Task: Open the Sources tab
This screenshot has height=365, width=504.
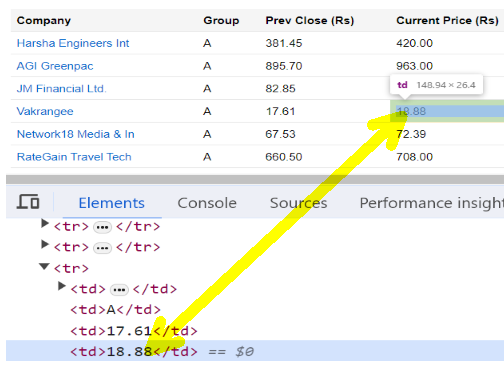Action: [298, 203]
